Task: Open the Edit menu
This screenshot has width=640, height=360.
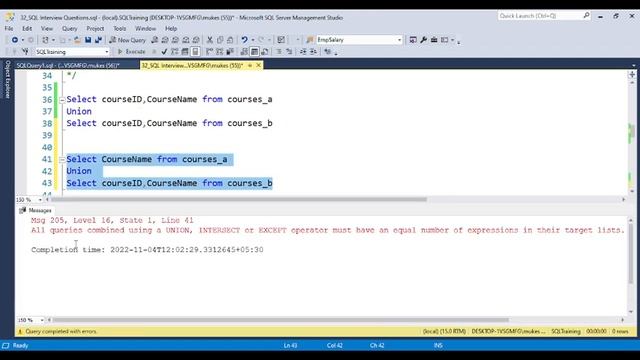Action: [x=27, y=29]
